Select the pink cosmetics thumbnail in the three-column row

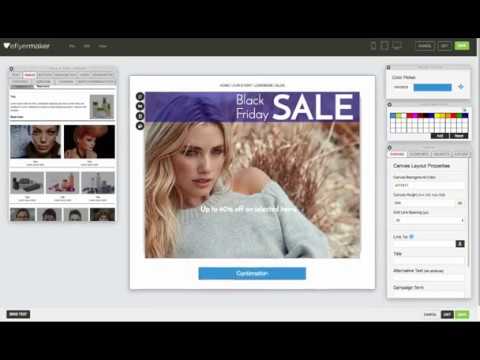coord(63,183)
